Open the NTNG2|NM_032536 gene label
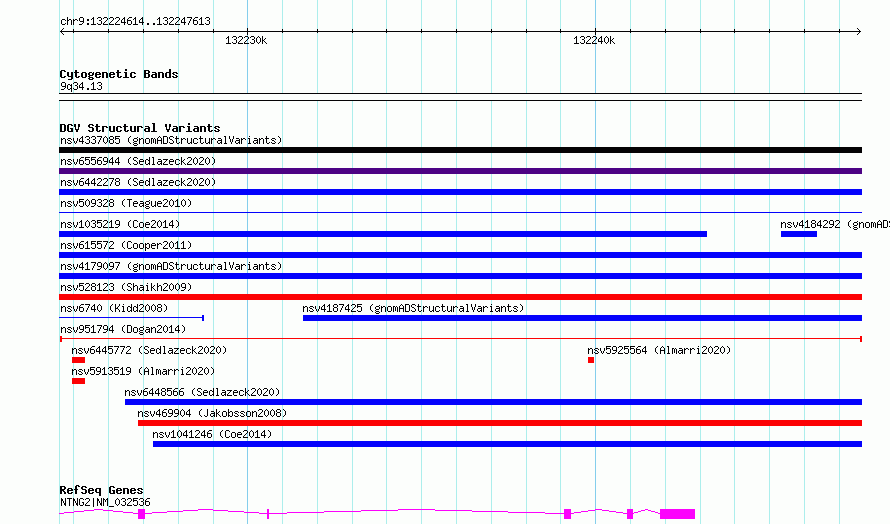This screenshot has width=890, height=524. tap(105, 502)
